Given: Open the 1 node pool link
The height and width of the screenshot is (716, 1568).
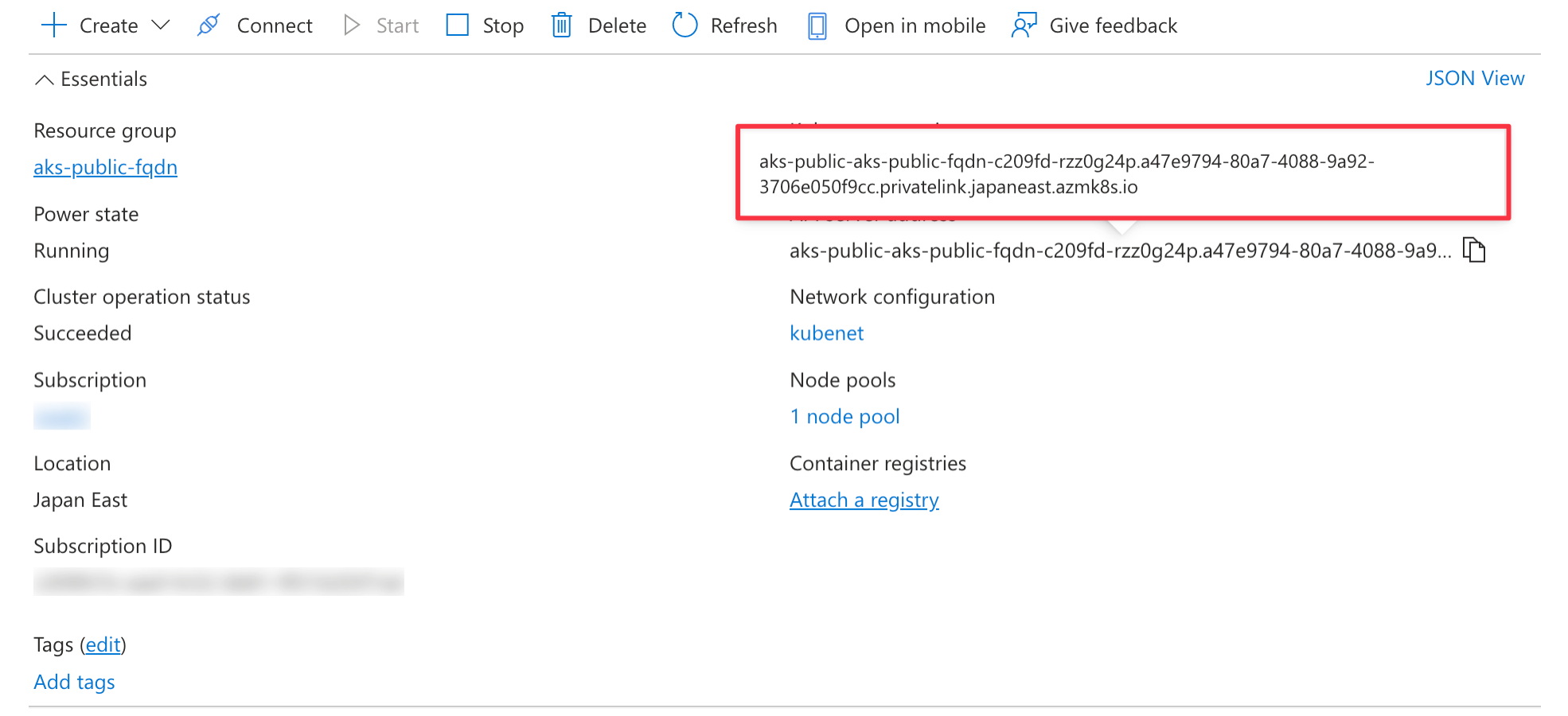Looking at the screenshot, I should (844, 417).
